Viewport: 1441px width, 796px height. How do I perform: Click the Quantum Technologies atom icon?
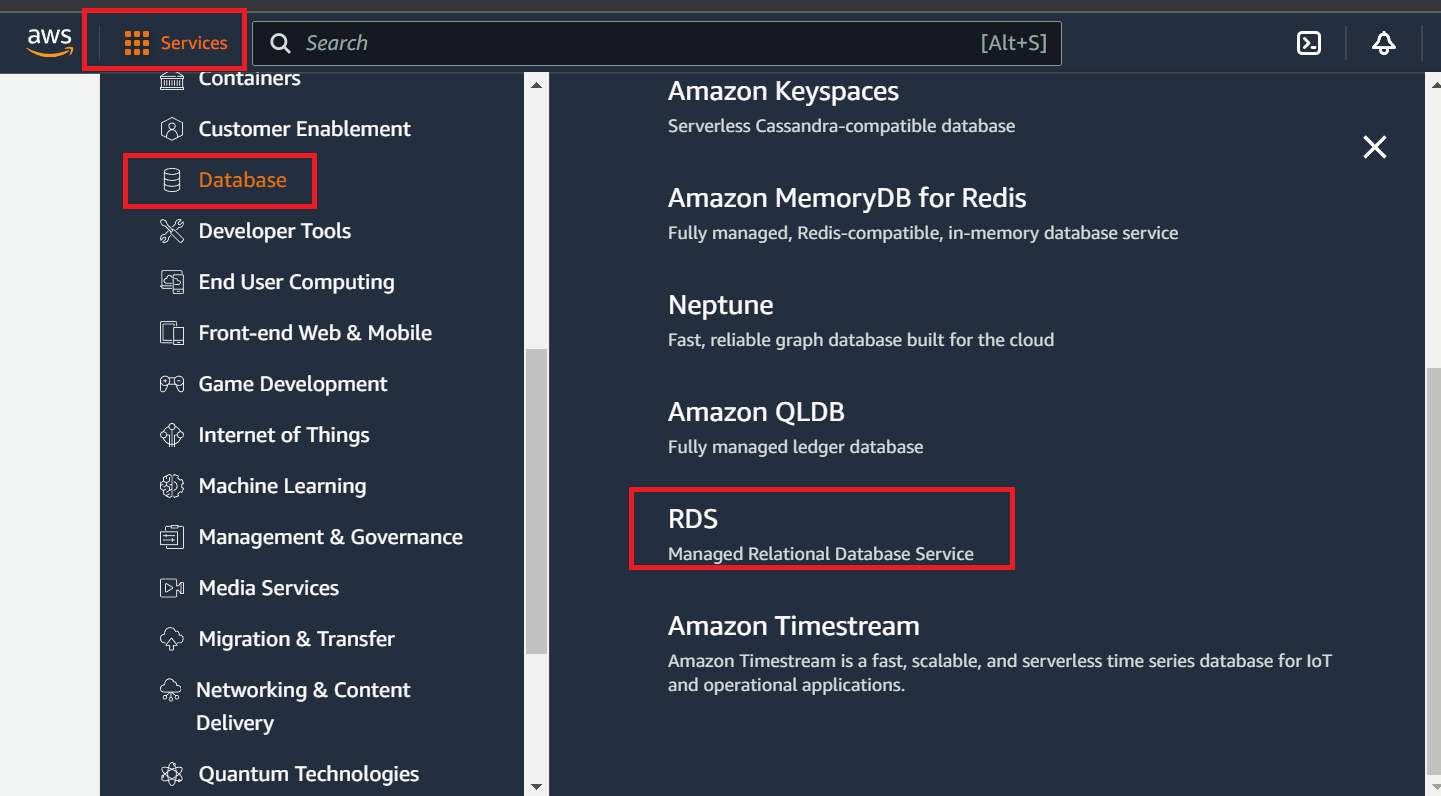(171, 773)
